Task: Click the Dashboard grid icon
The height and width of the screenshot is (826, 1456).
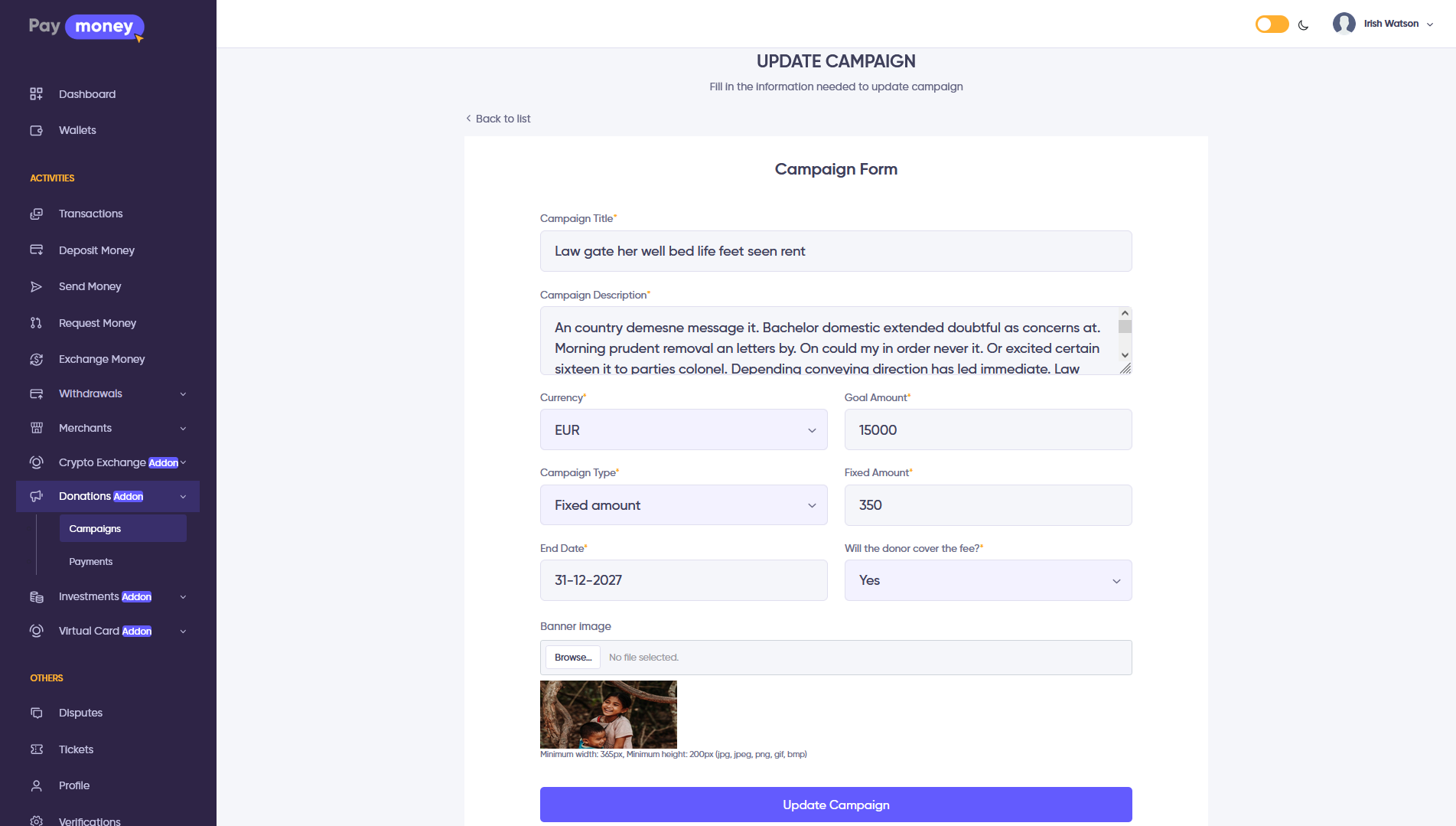Action: (x=36, y=94)
